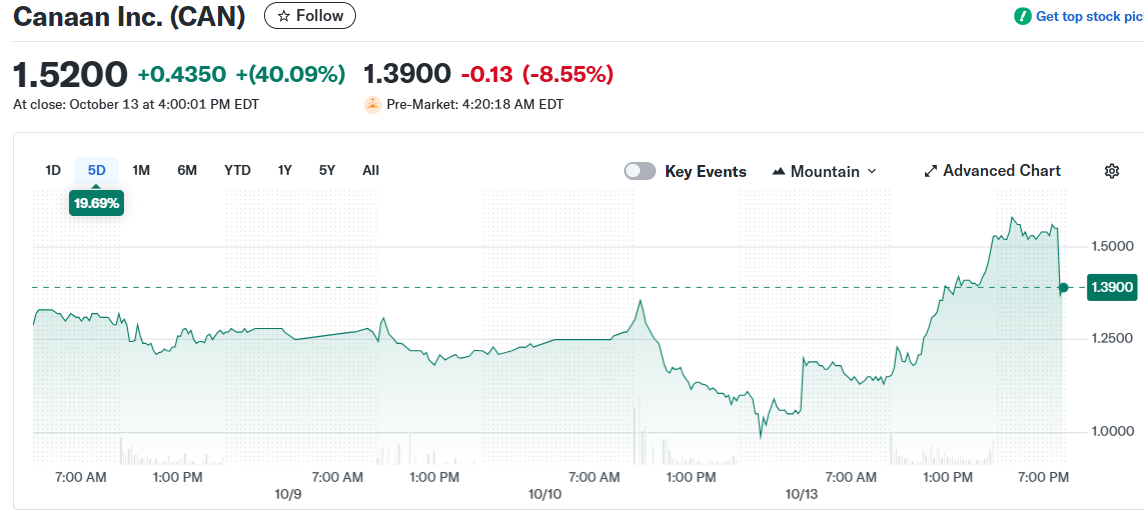This screenshot has width=1144, height=512.
Task: Click the Advanced Chart expand arrows icon
Action: tap(930, 171)
